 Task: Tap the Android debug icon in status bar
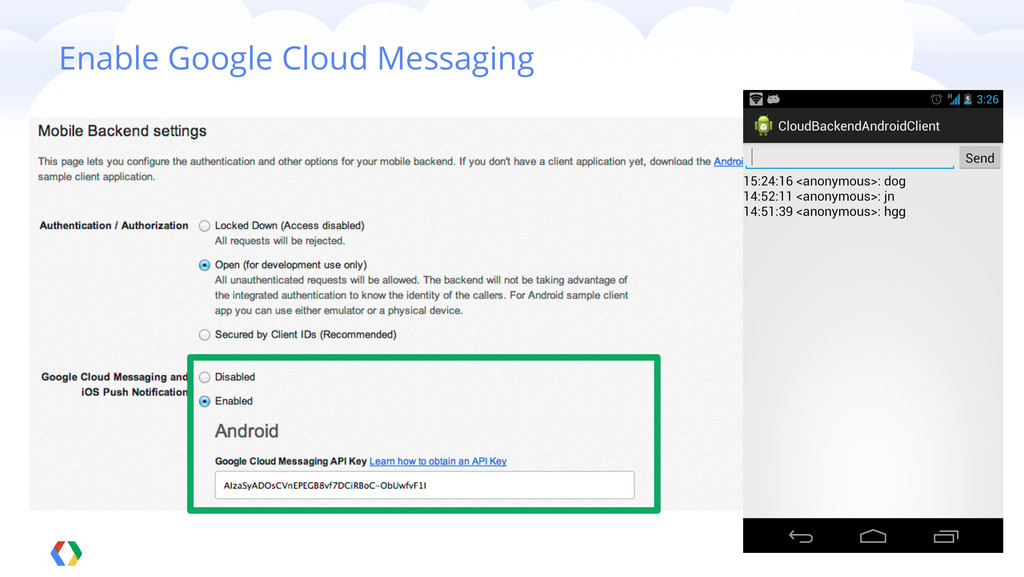[773, 99]
